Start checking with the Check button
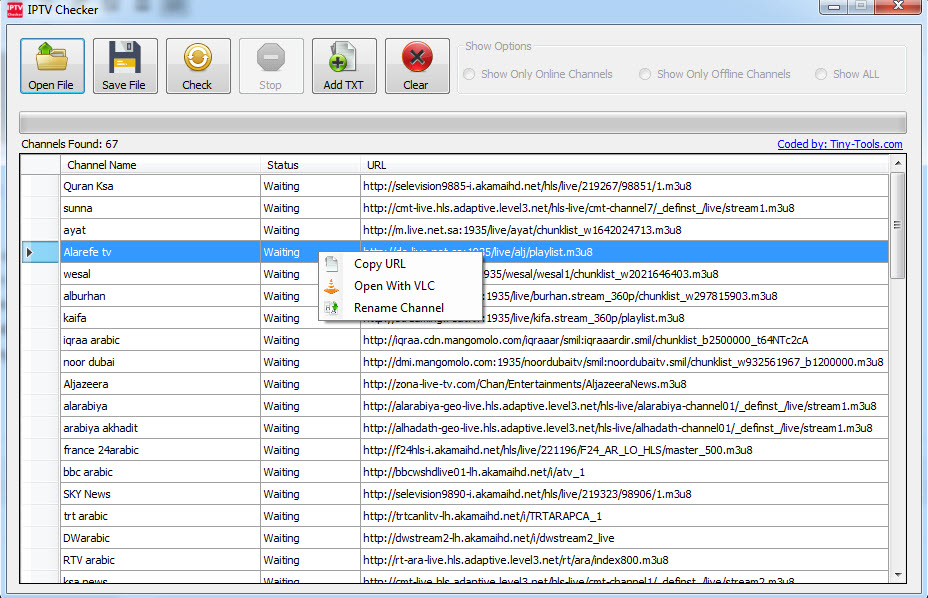This screenshot has width=928, height=598. point(198,66)
